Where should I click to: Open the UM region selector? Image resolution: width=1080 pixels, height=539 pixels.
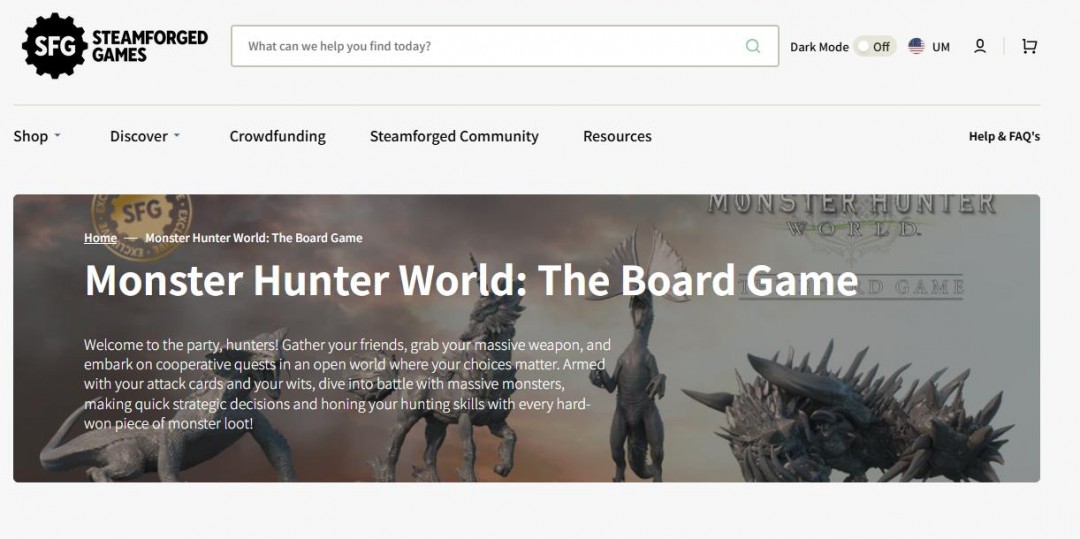point(941,47)
